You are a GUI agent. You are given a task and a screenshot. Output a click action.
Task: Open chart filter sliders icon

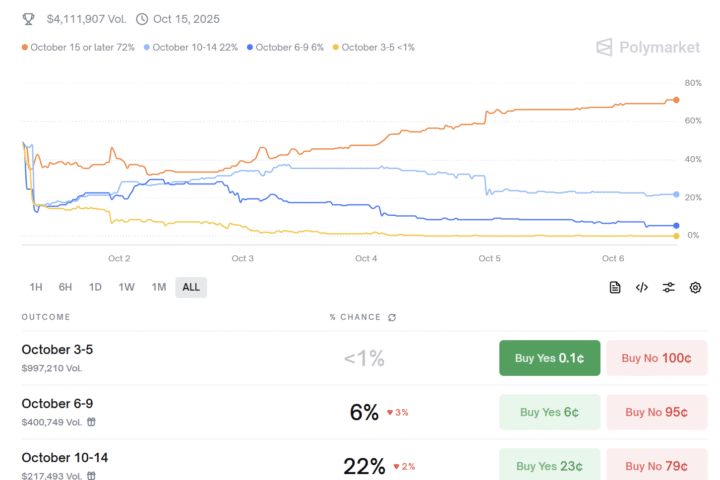pyautogui.click(x=669, y=287)
